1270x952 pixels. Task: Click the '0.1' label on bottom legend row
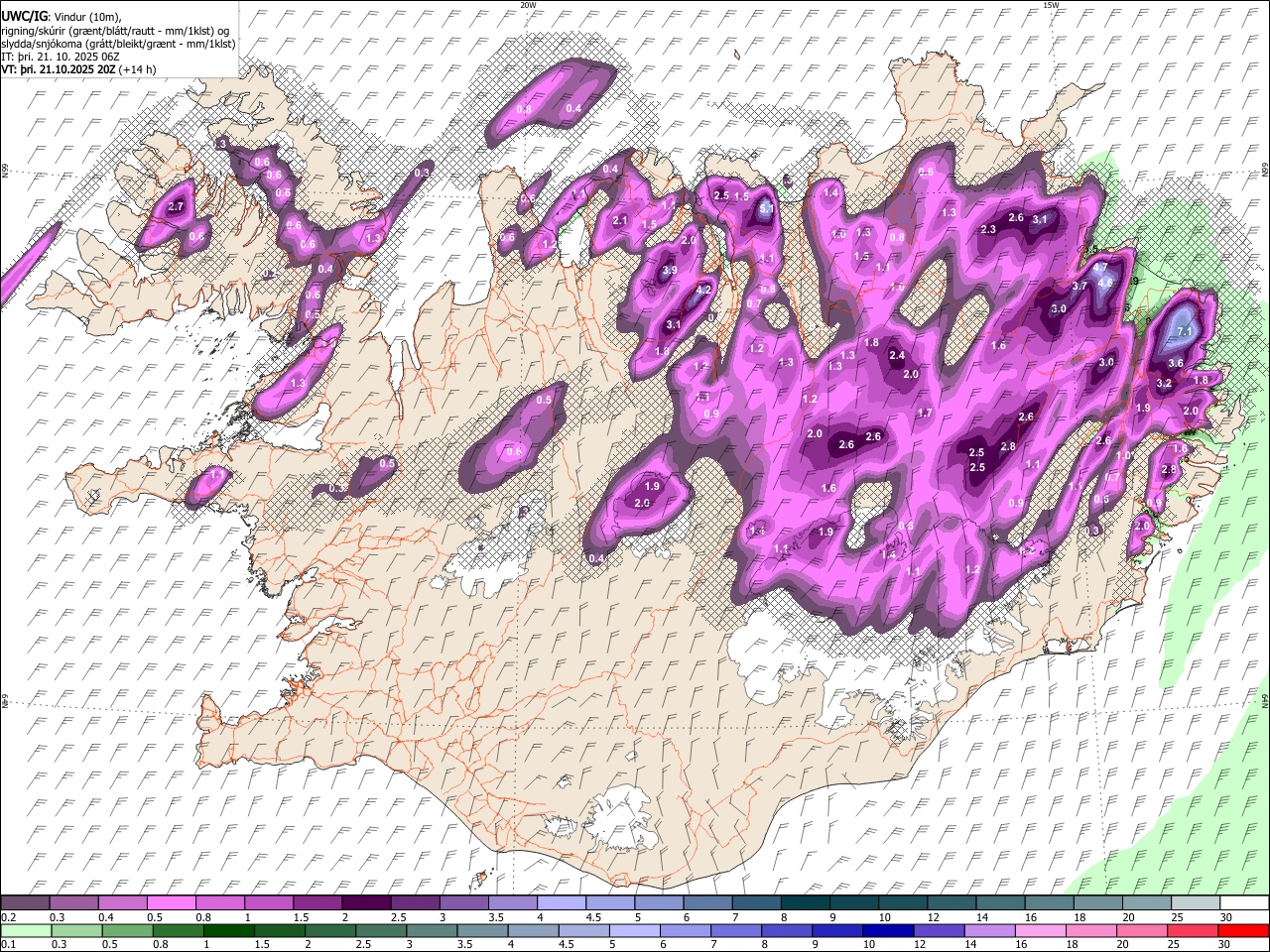point(8,944)
